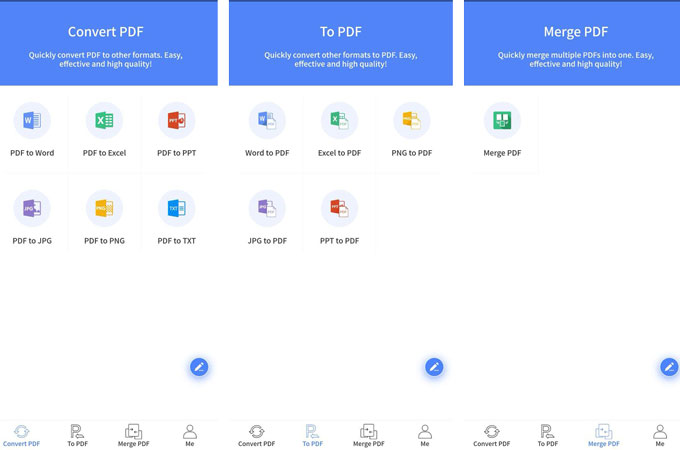Open the PDF to JPG tool
The image size is (680, 450).
[32, 209]
